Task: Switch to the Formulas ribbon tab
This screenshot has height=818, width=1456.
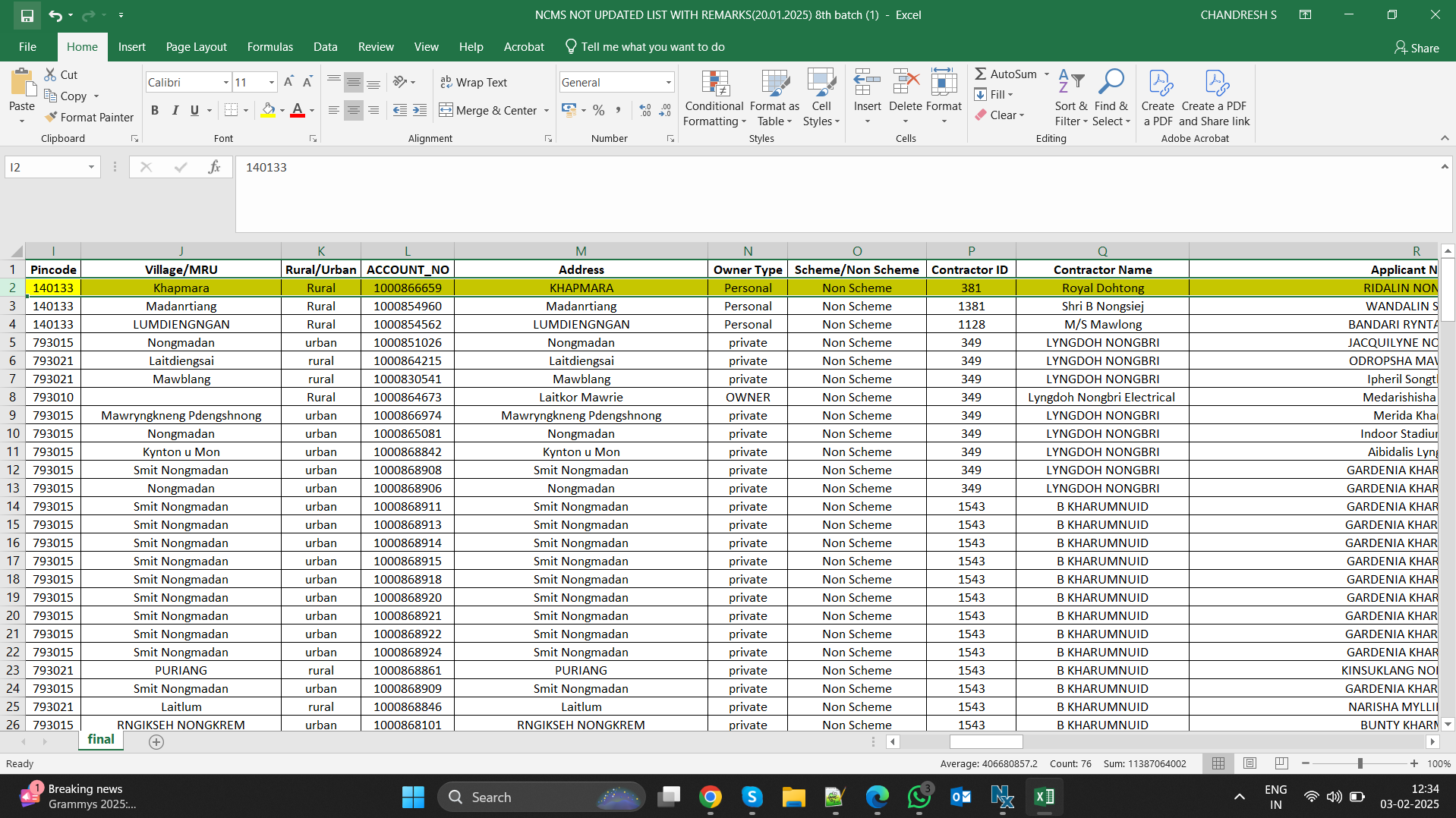Action: click(269, 47)
